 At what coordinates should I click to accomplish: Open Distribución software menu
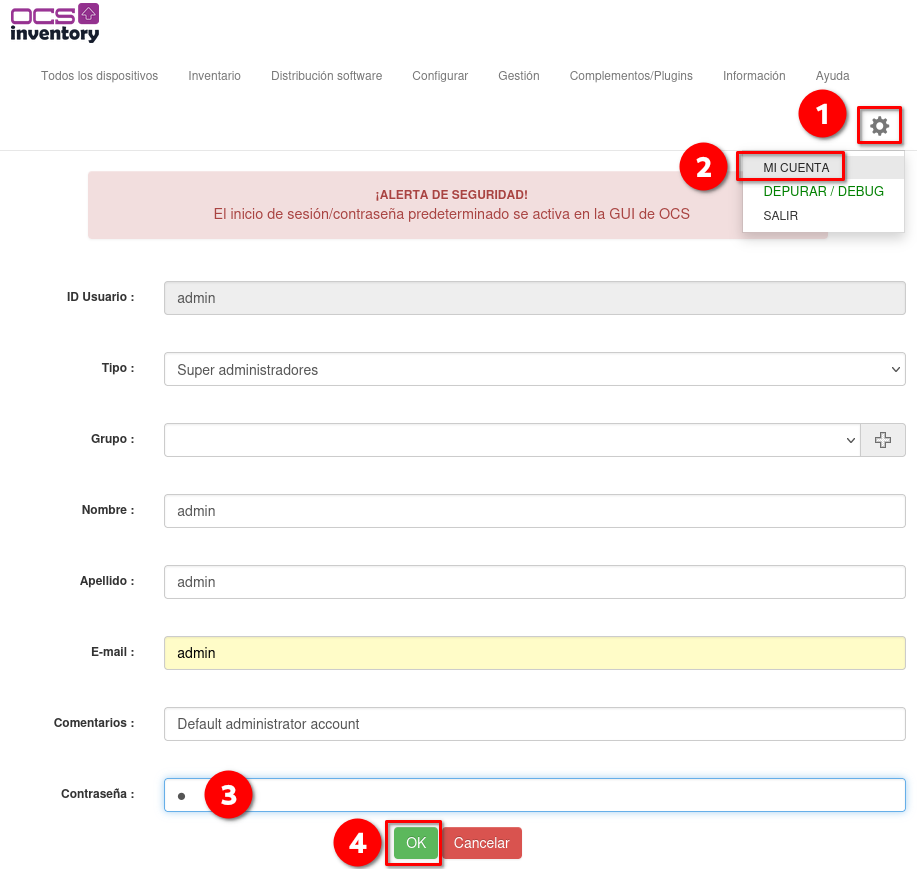(x=326, y=76)
